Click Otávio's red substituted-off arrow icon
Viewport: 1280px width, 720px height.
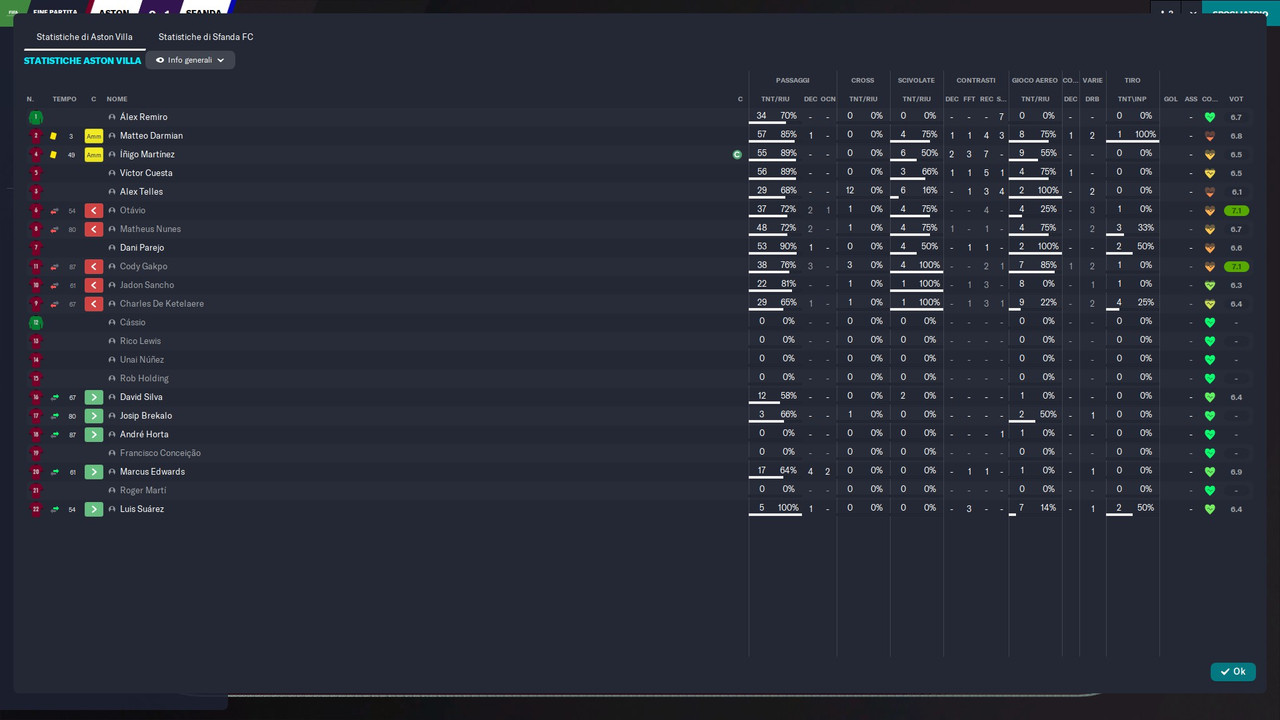pyautogui.click(x=94, y=211)
